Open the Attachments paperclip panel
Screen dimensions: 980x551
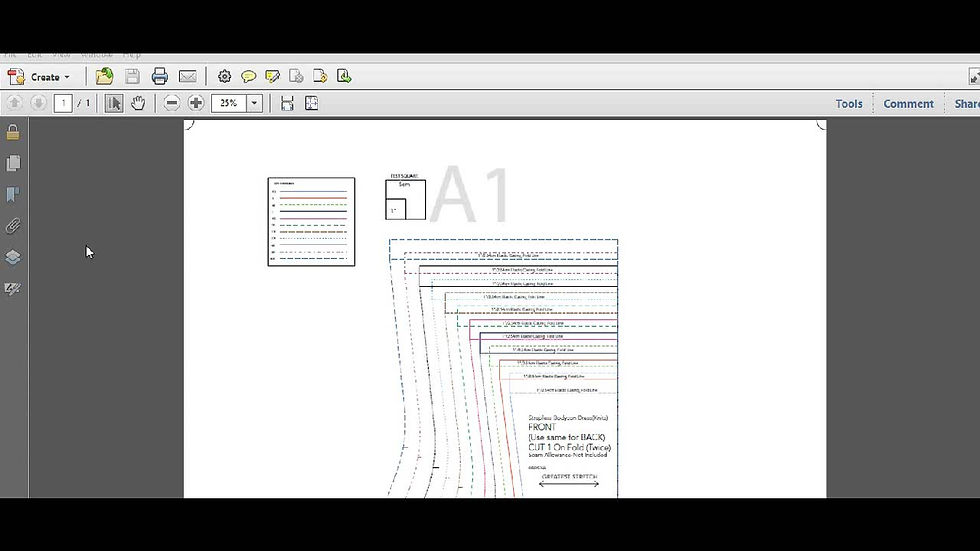12,226
